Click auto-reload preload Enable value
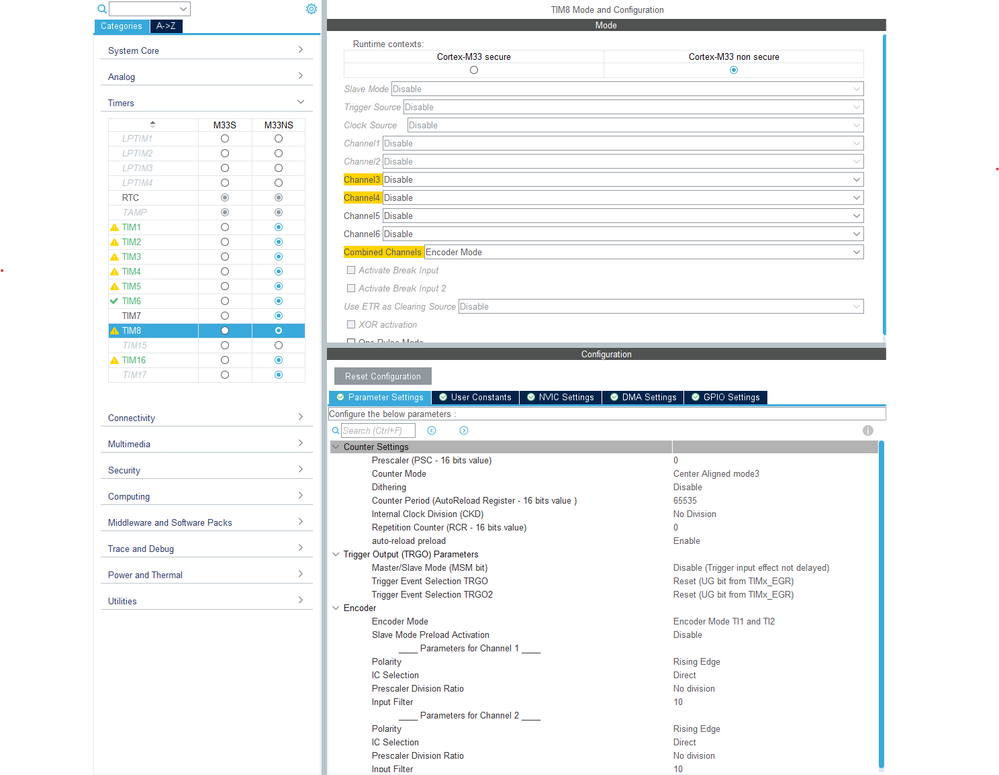The height and width of the screenshot is (775, 999). pyautogui.click(x=687, y=541)
